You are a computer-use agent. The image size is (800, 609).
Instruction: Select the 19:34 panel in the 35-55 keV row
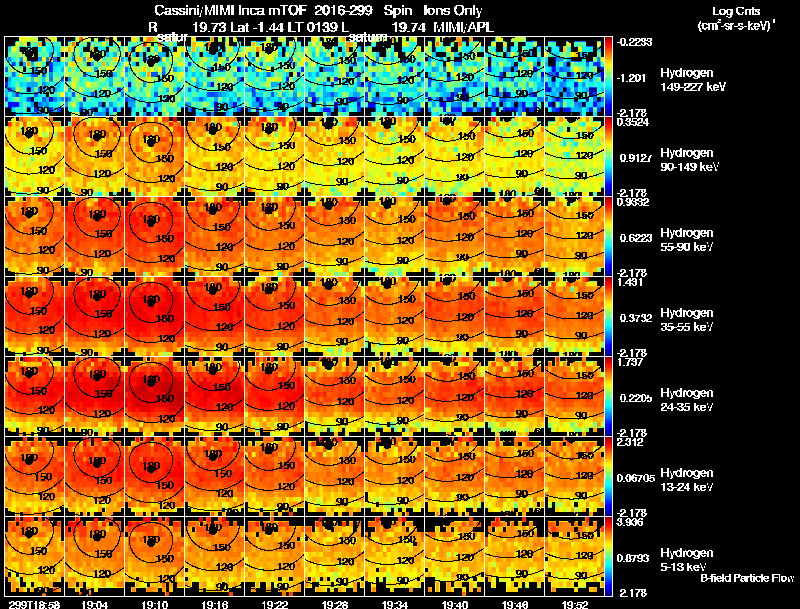point(395,317)
